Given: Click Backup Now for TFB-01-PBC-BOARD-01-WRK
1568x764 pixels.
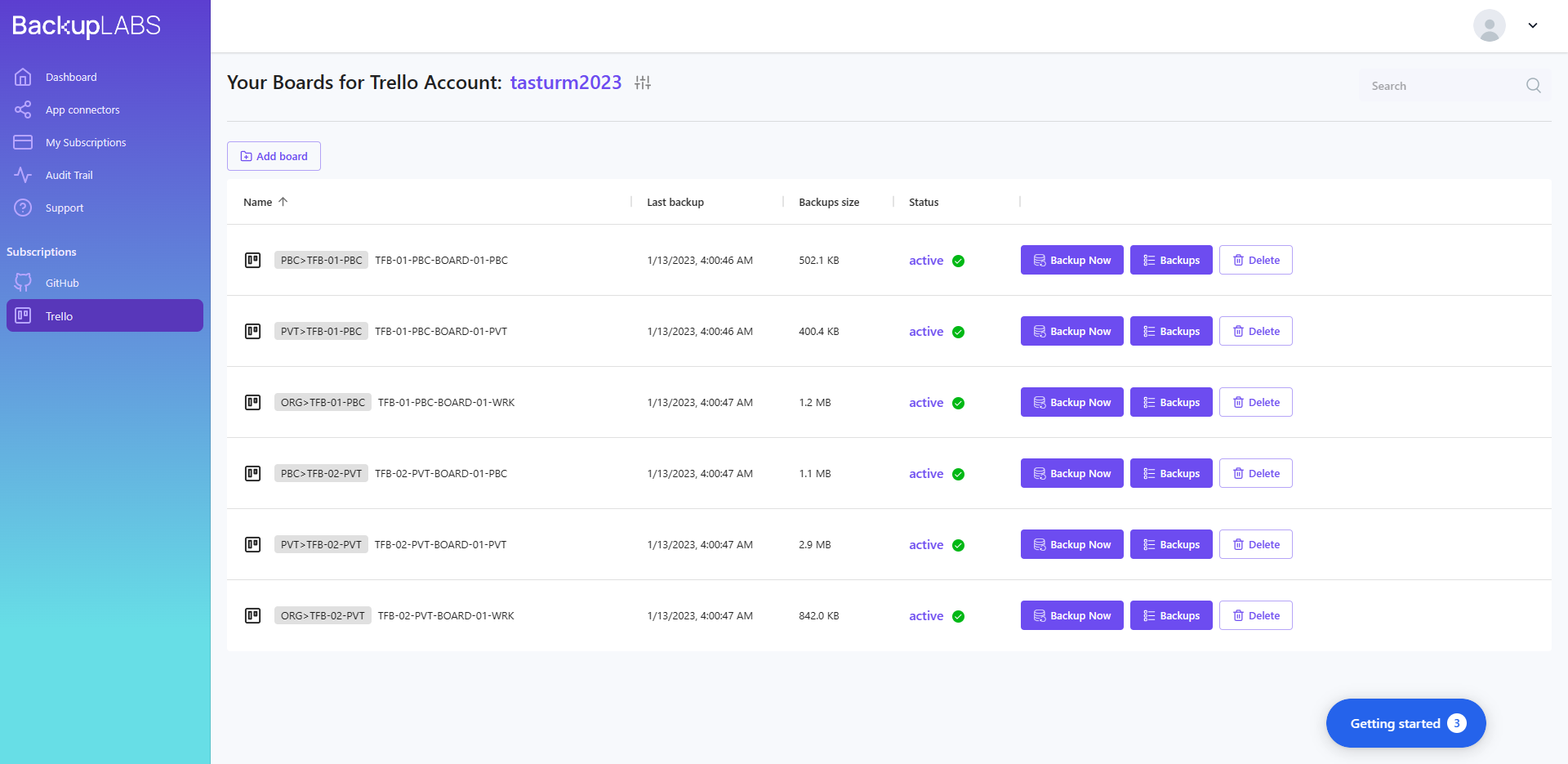Looking at the screenshot, I should [x=1071, y=402].
